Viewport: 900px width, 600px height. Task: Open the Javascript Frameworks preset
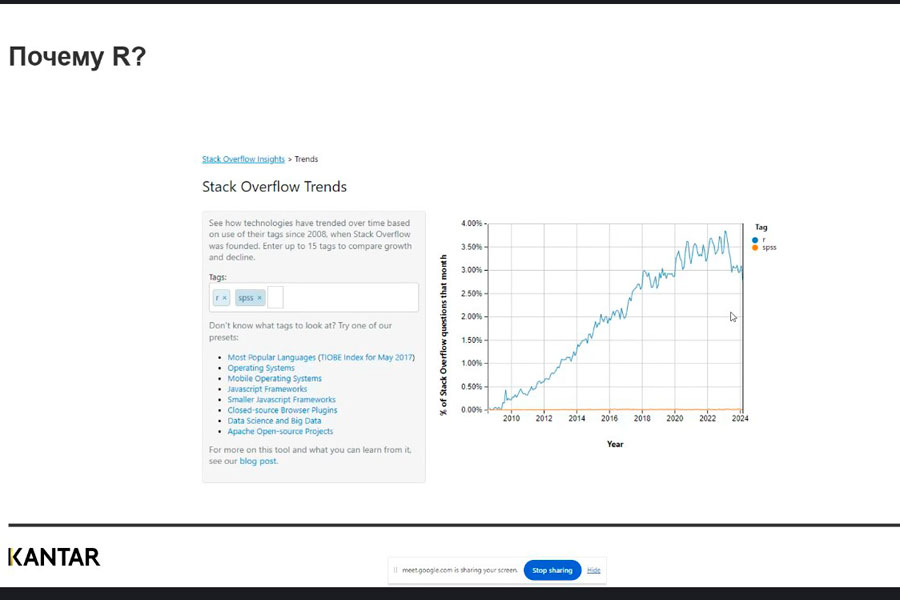pos(267,389)
